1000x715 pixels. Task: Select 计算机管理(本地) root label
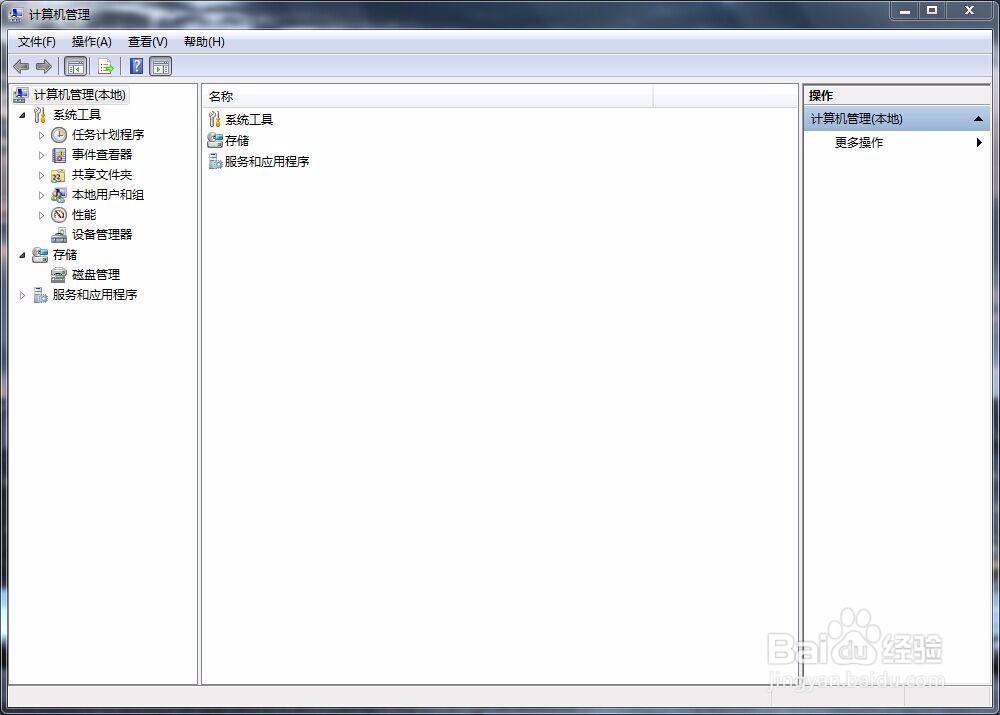click(80, 95)
